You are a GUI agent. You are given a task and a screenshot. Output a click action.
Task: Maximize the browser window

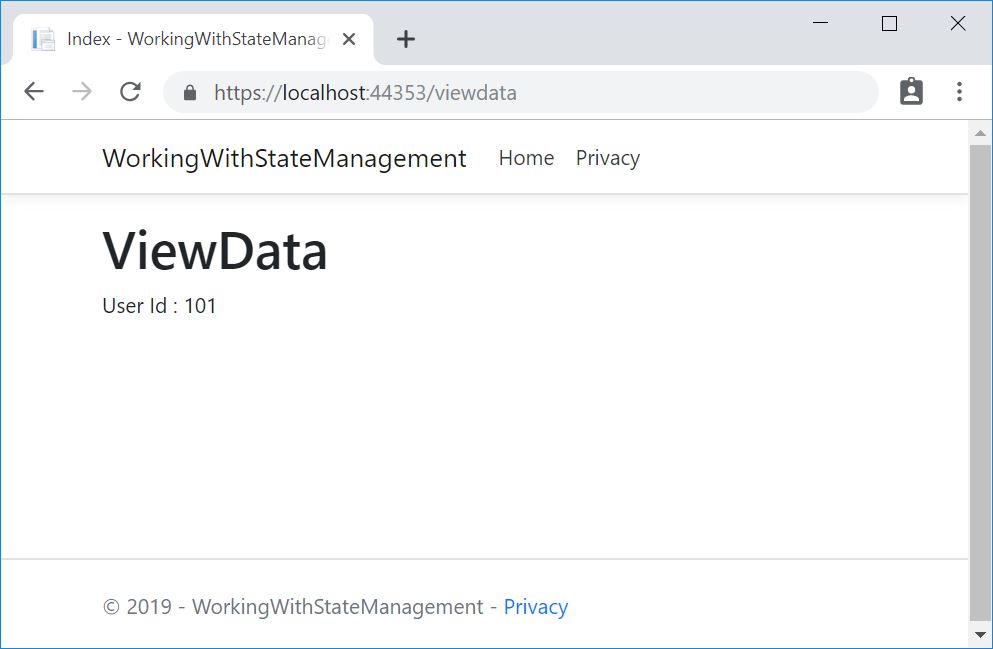coord(889,24)
